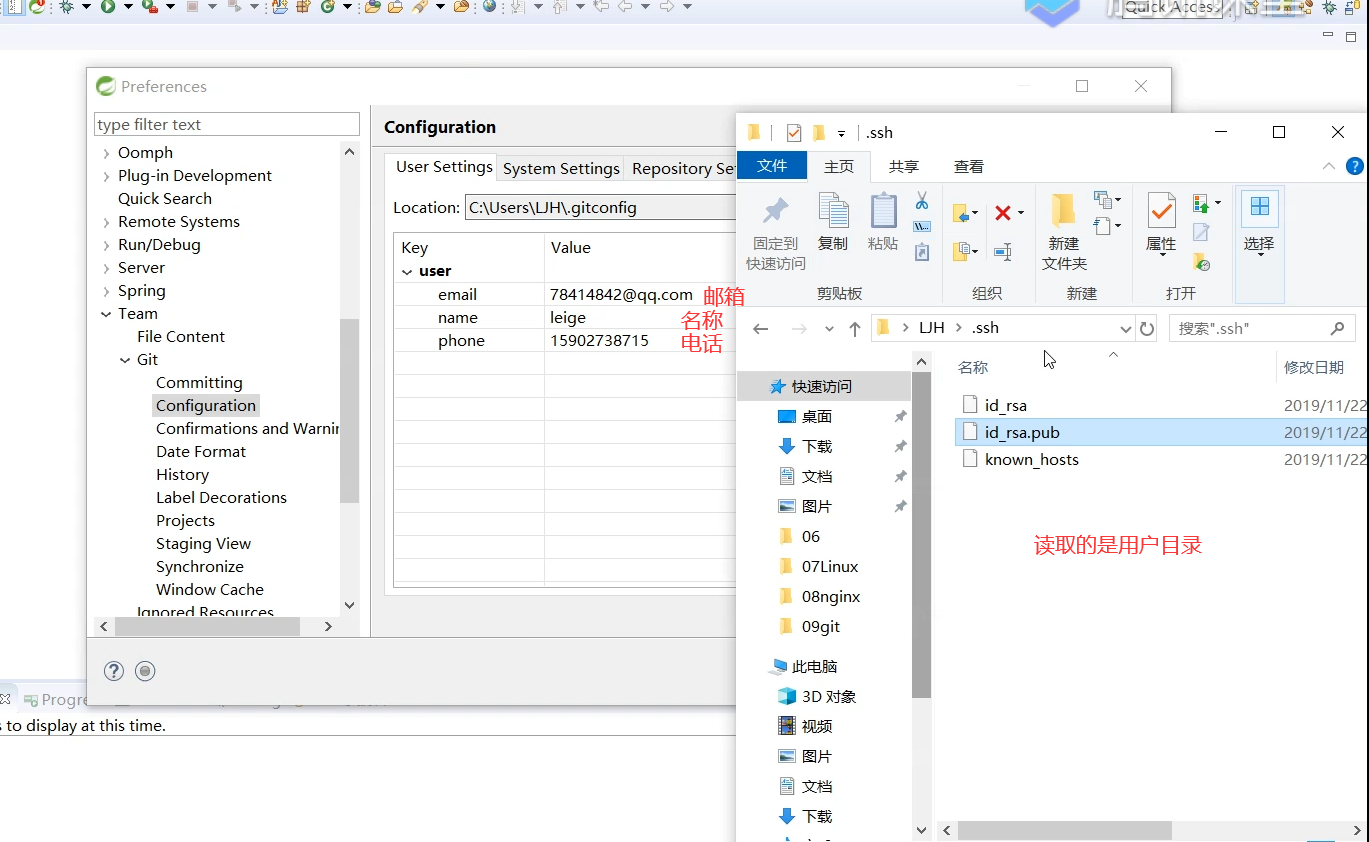Select the Configuration tree item under Git

click(x=206, y=406)
